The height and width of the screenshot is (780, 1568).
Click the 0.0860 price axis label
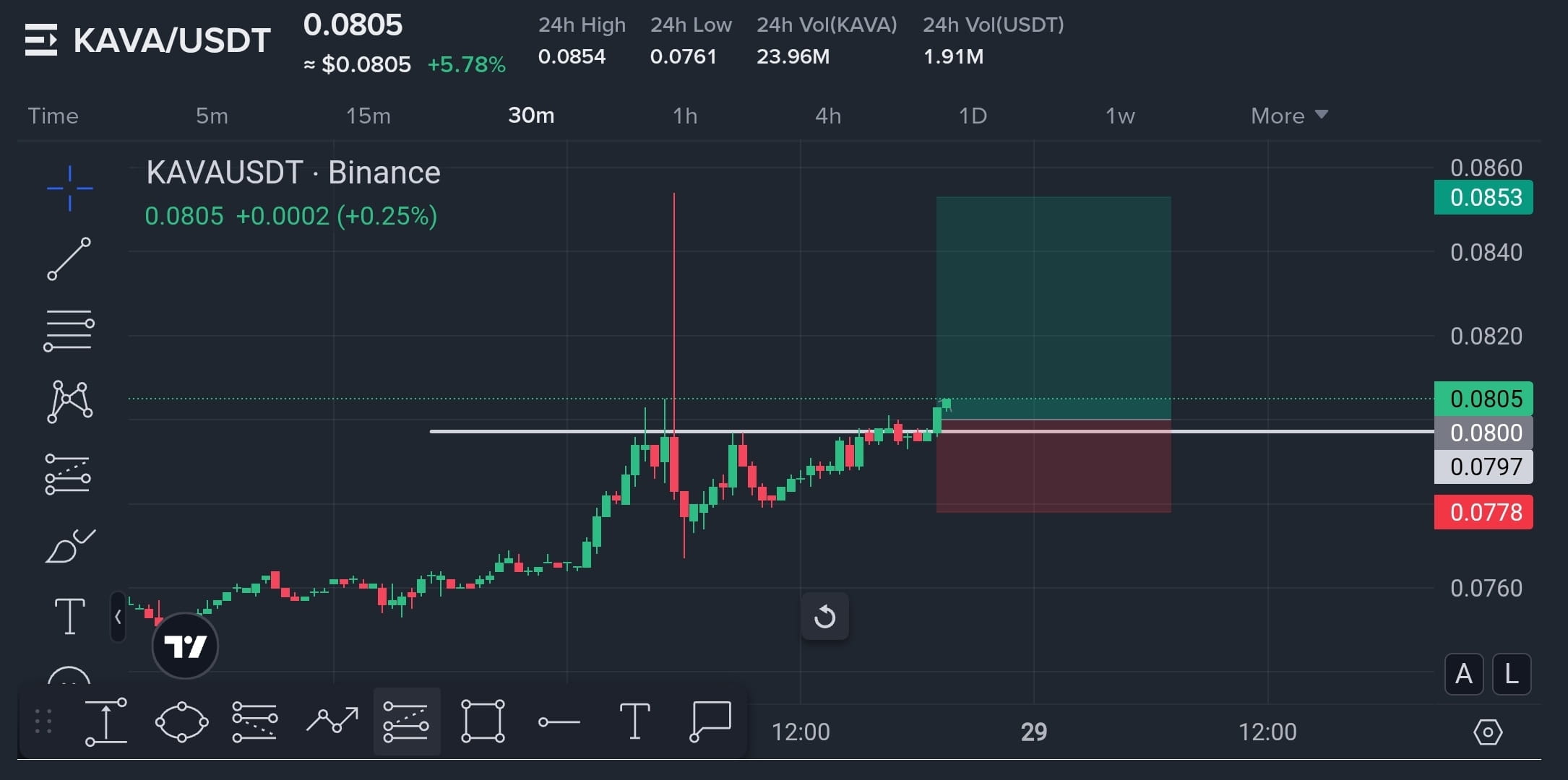(1486, 168)
